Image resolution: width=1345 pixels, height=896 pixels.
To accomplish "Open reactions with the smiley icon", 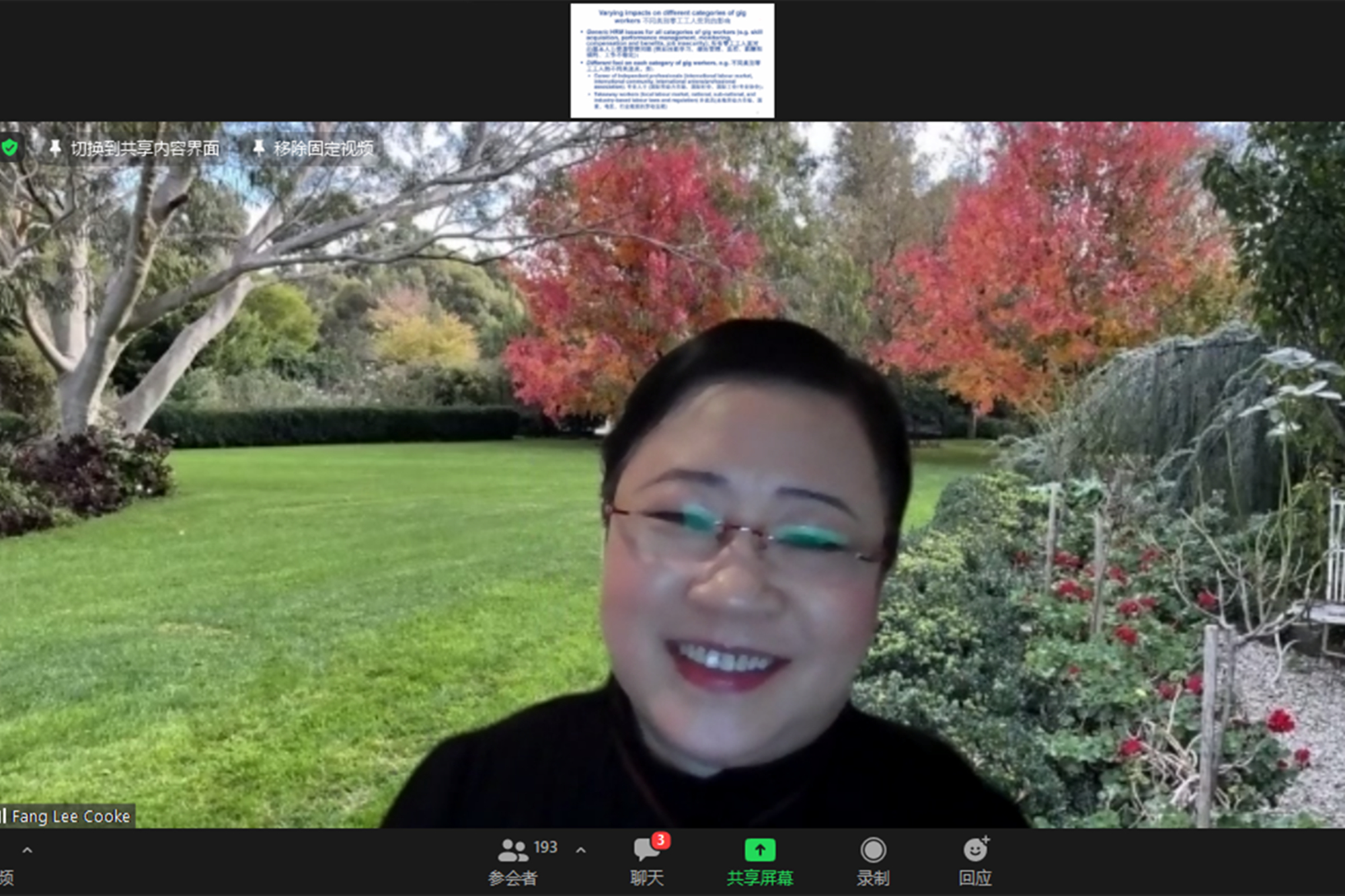I will click(x=975, y=850).
